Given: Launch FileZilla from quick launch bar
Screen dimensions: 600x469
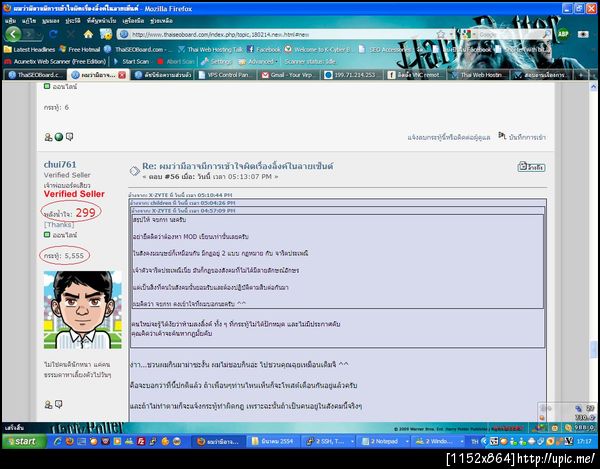Looking at the screenshot, I should 140,441.
